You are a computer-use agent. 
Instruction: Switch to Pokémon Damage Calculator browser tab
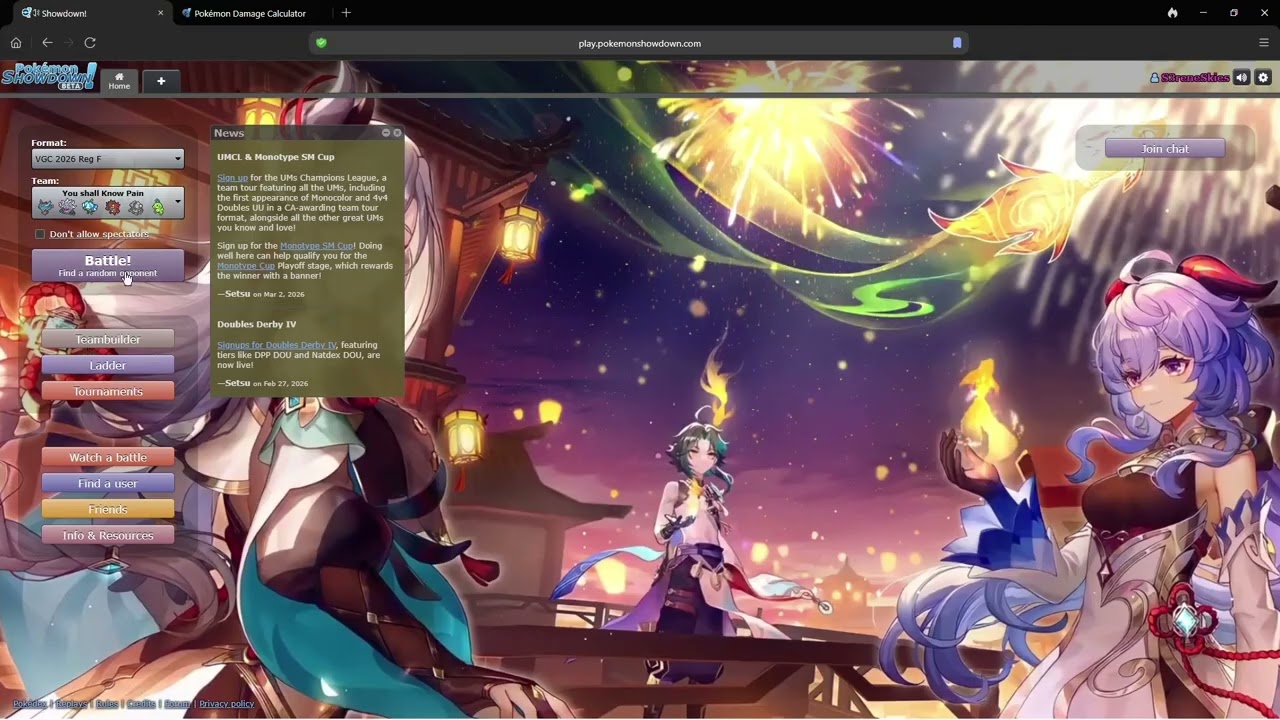[250, 13]
